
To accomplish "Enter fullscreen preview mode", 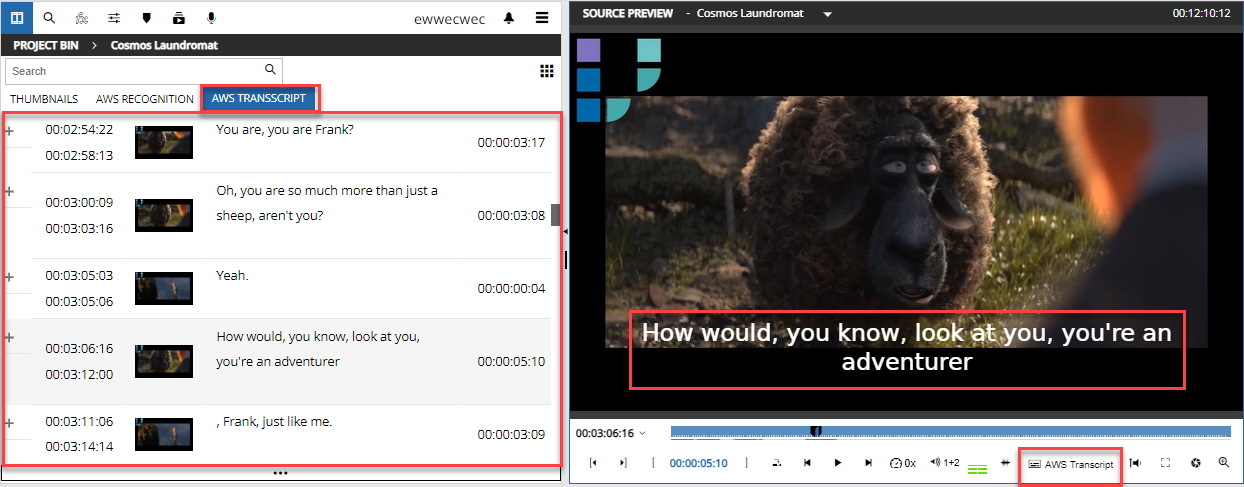I will click(x=1165, y=463).
